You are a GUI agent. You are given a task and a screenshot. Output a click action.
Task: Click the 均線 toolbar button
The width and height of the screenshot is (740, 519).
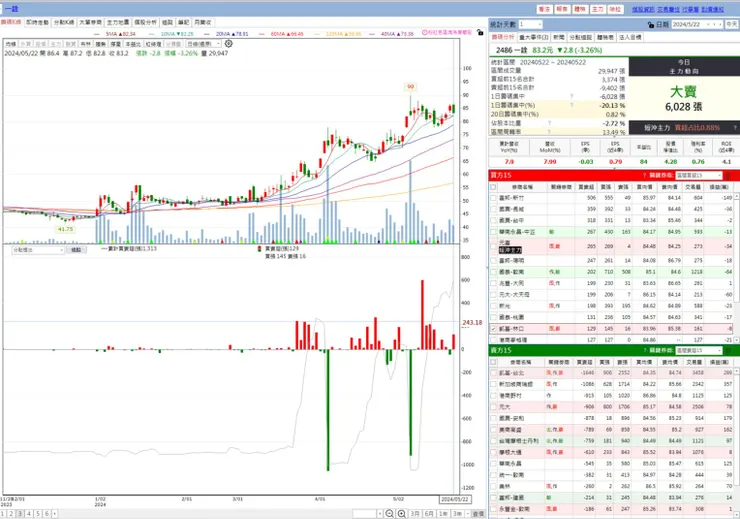tap(11, 44)
